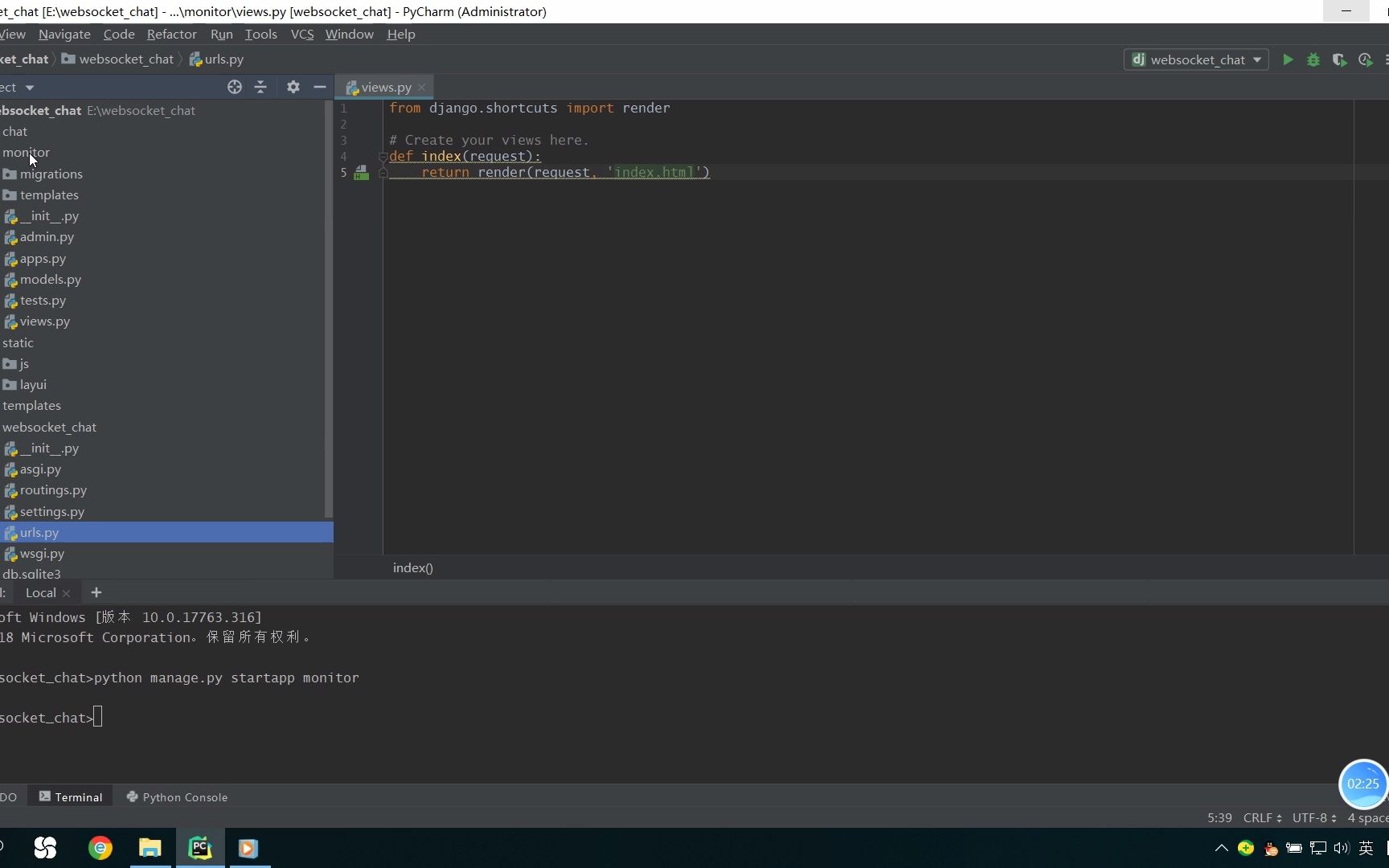This screenshot has height=868, width=1389.
Task: Collapse all in project tree icon
Action: point(260,87)
